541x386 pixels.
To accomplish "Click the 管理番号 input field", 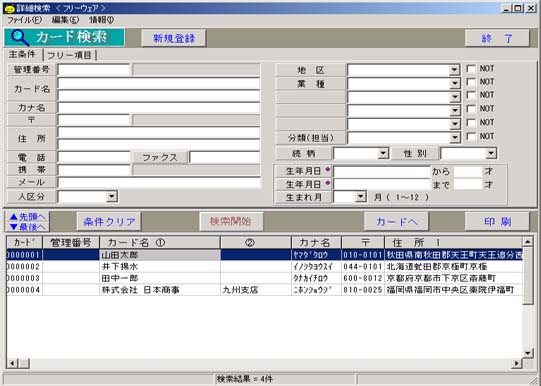I will pos(94,70).
